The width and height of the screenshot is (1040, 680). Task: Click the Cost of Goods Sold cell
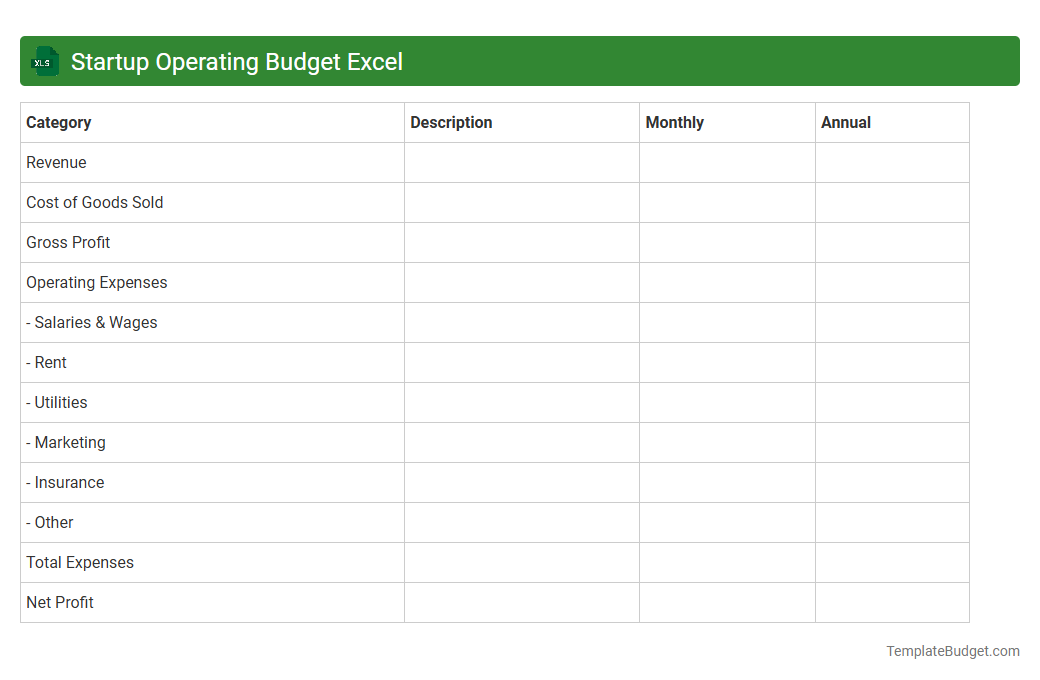94,202
